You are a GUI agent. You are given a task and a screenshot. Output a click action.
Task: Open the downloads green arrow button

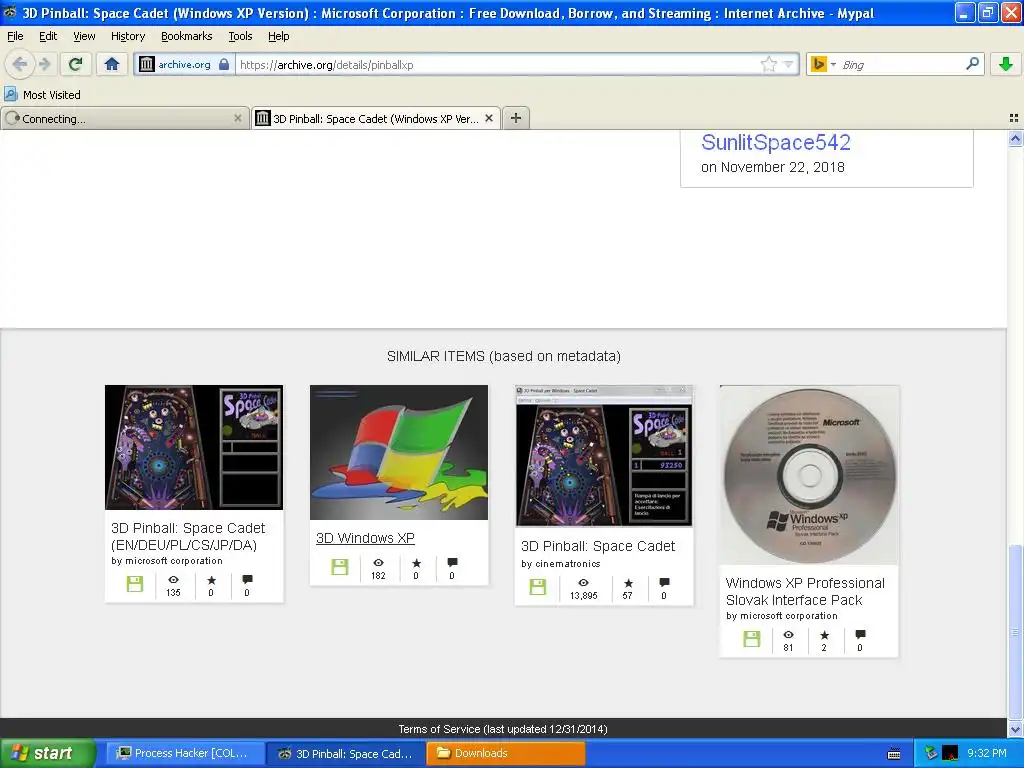[1006, 64]
